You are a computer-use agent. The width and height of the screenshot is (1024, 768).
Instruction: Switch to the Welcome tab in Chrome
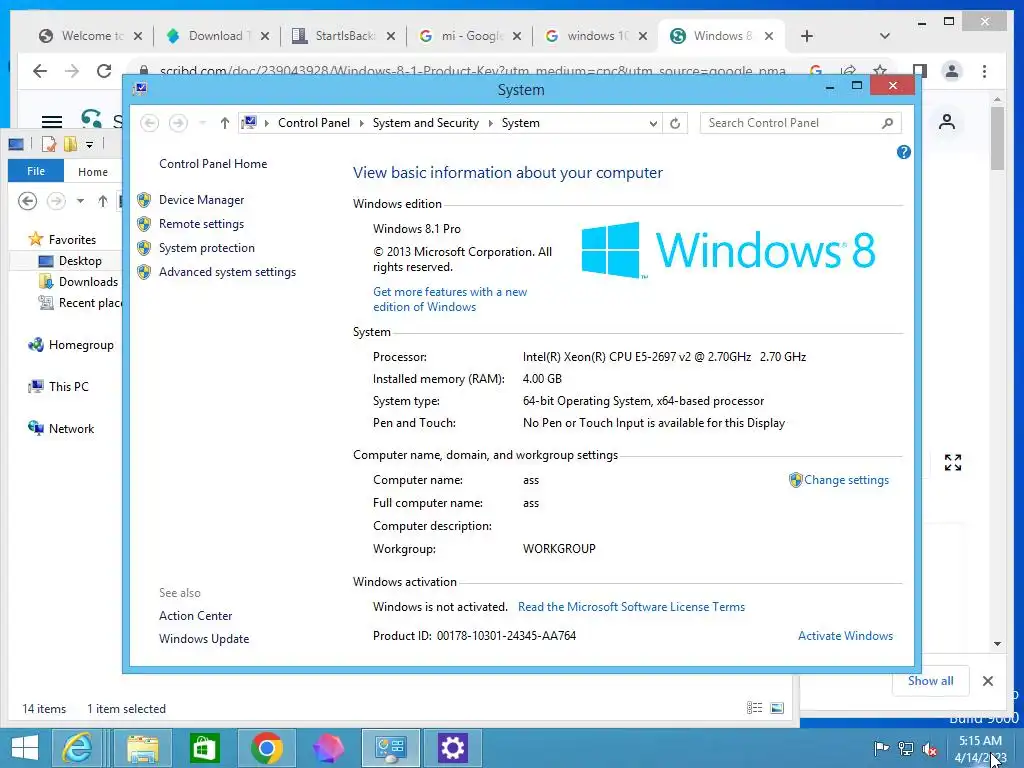[90, 36]
